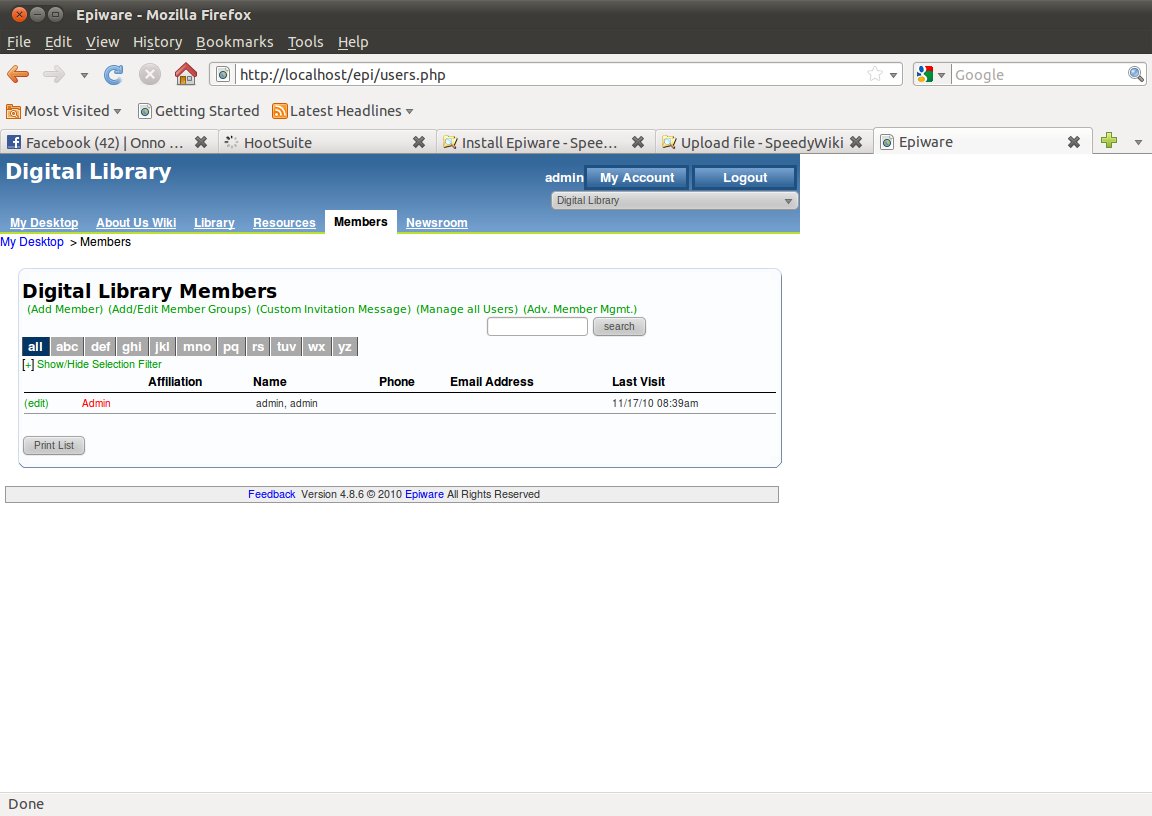Viewport: 1152px width, 816px height.
Task: Click the Add Member link
Action: [x=65, y=310]
